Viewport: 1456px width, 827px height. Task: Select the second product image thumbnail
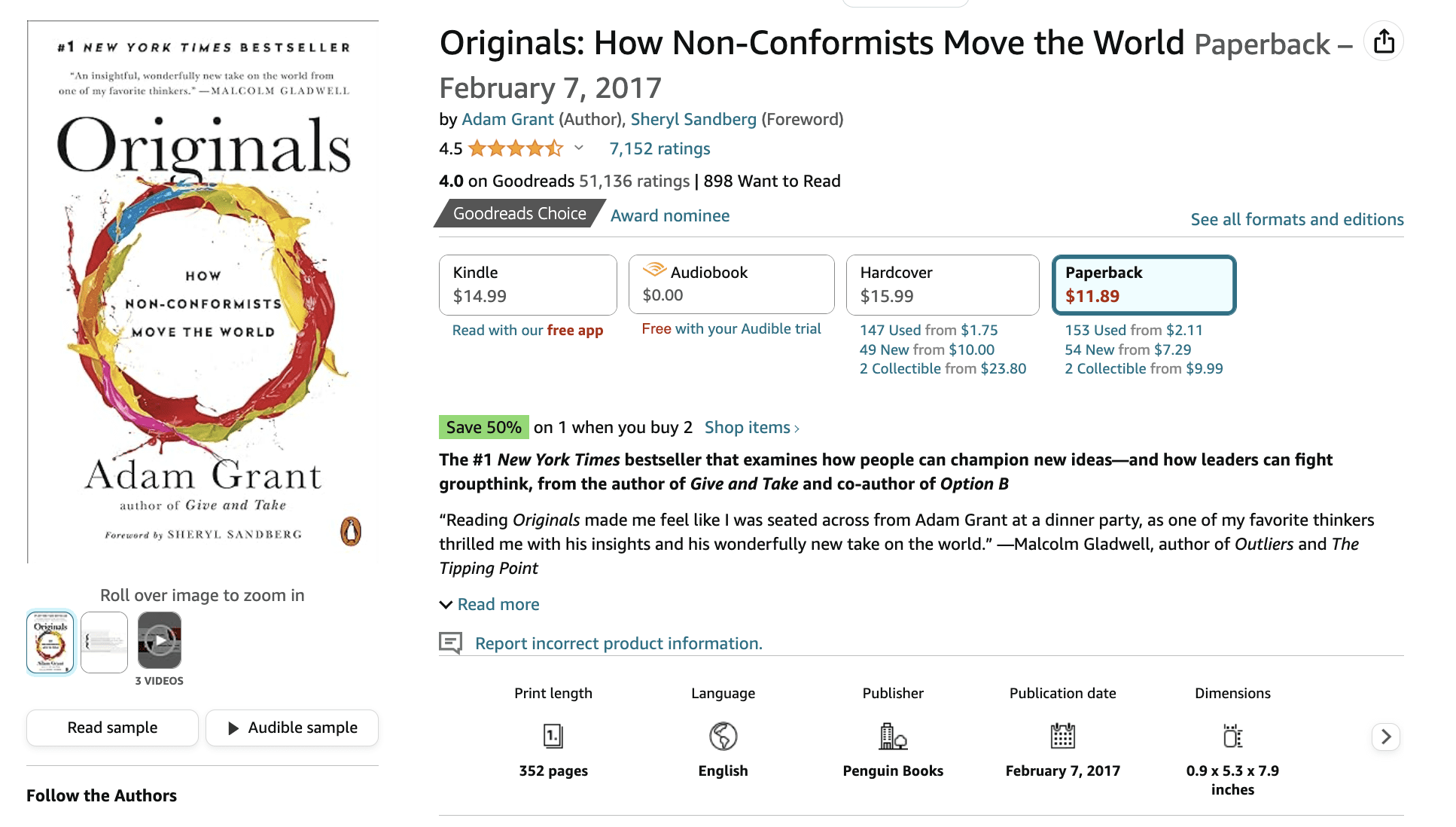coord(104,642)
